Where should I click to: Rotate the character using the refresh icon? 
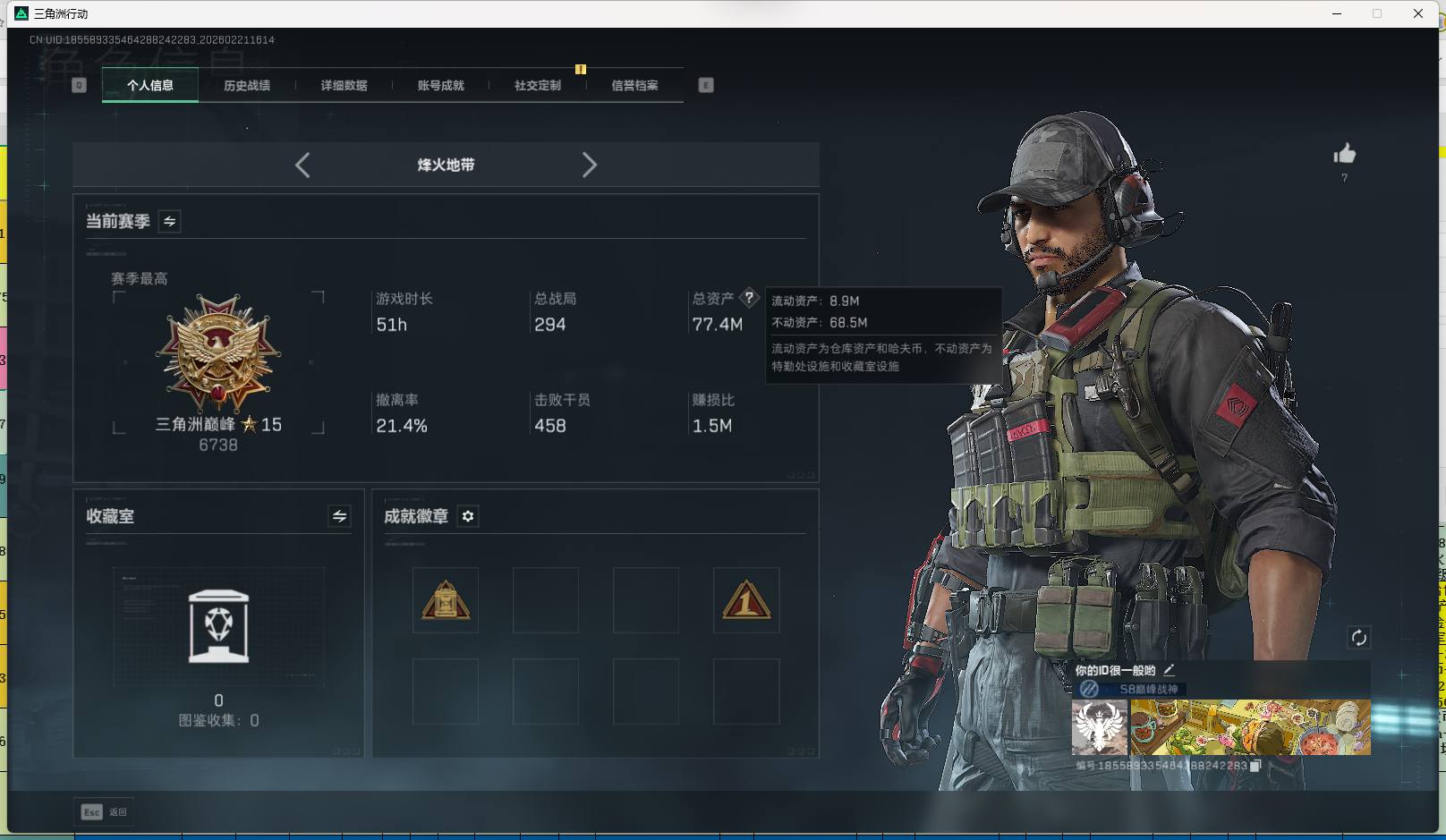point(1359,637)
